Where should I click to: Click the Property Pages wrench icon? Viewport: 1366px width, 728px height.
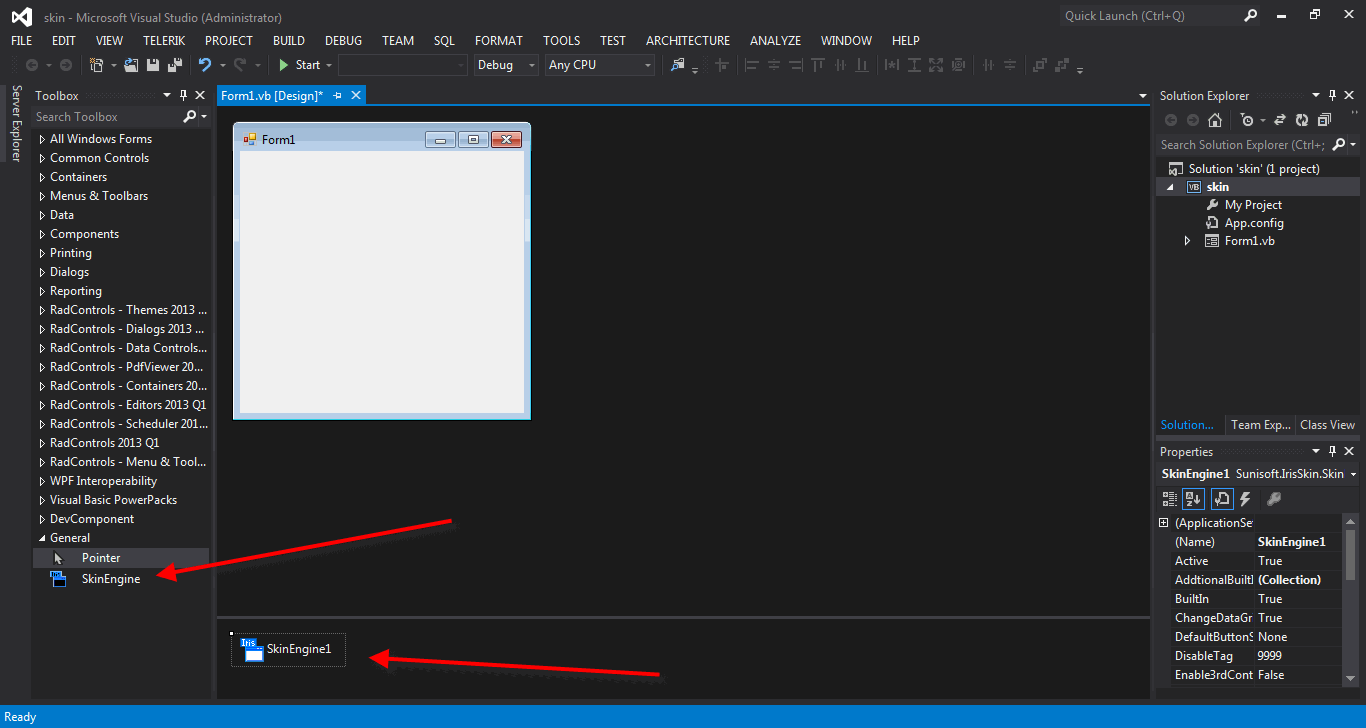(1274, 498)
